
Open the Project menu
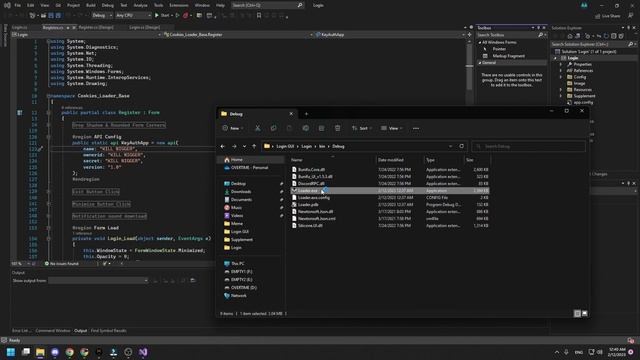tap(73, 5)
